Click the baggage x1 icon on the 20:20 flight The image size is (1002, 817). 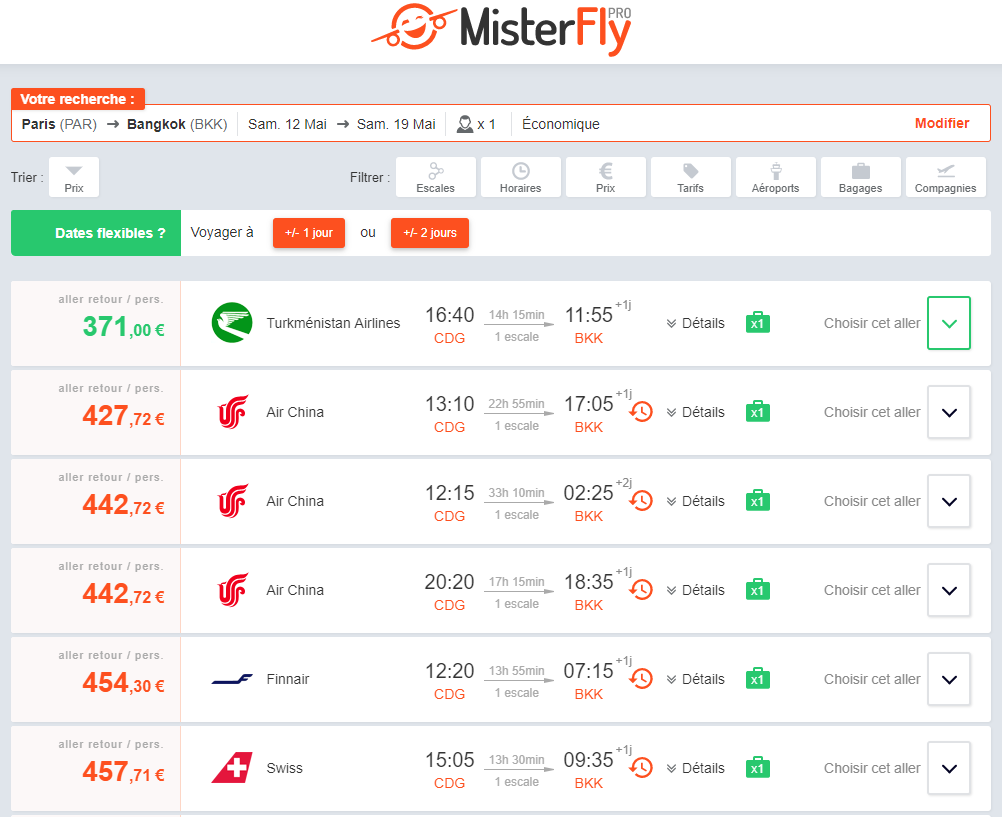758,589
